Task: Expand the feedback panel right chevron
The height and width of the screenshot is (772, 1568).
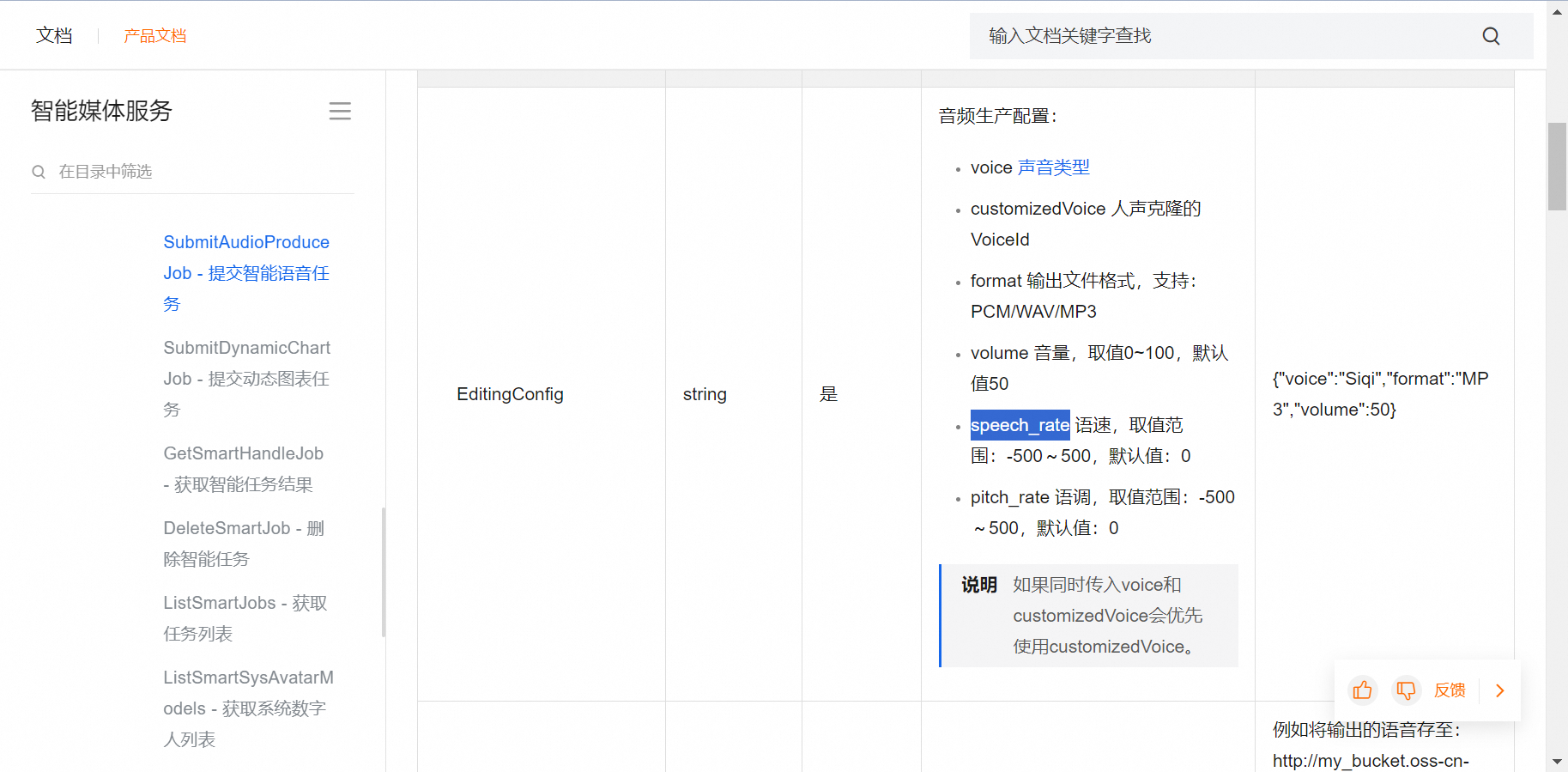Action: point(1500,690)
